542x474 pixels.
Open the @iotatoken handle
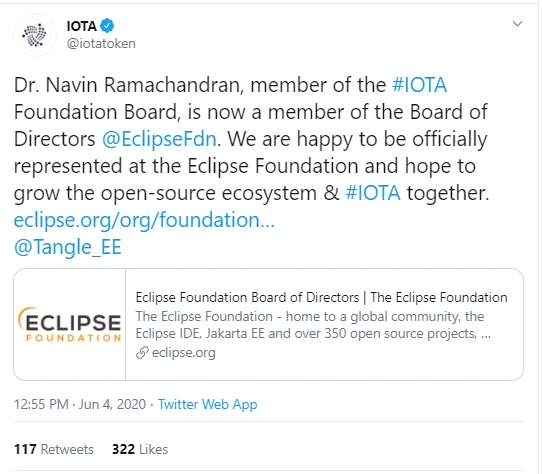(x=101, y=44)
